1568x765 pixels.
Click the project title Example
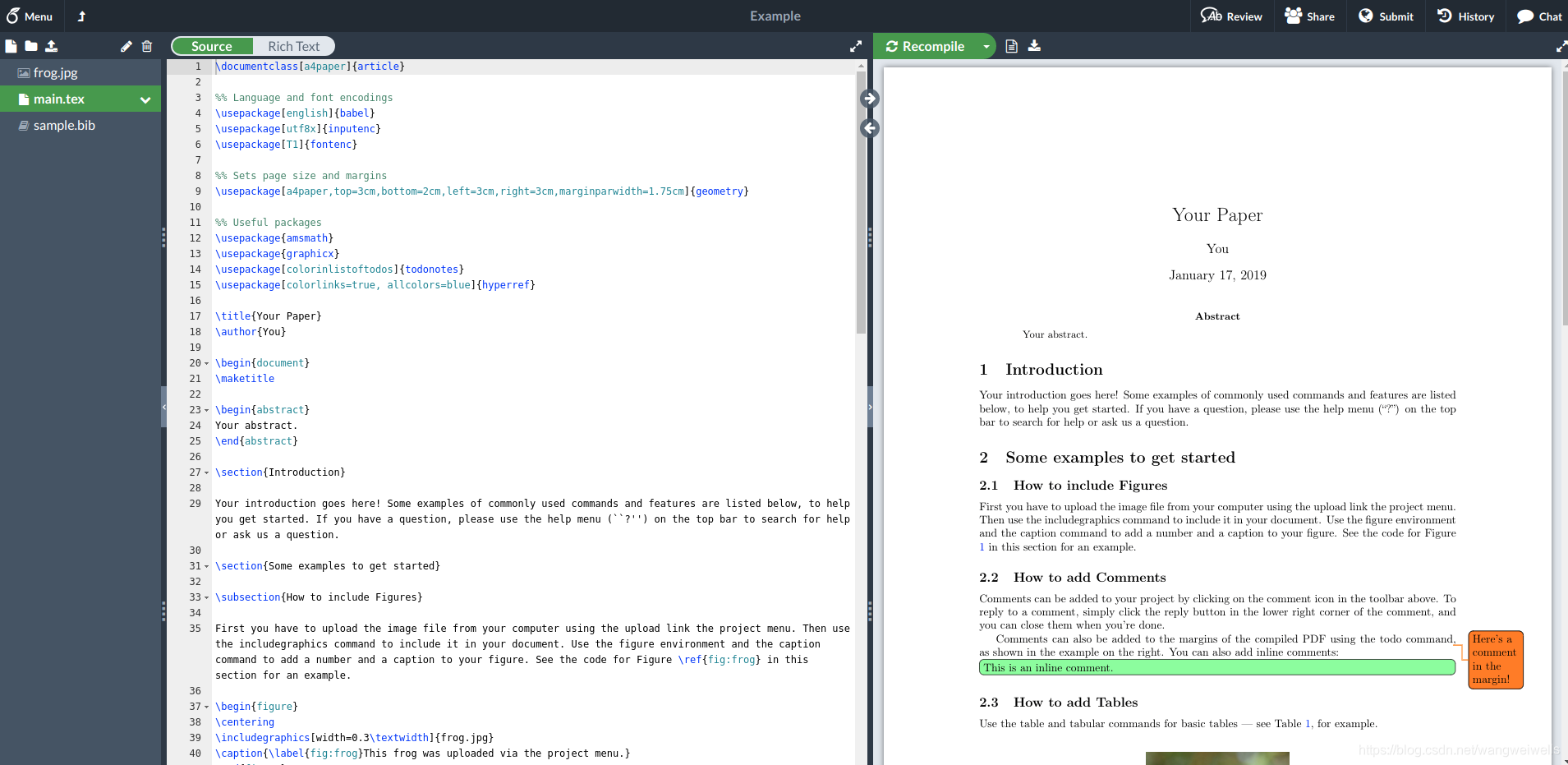775,16
